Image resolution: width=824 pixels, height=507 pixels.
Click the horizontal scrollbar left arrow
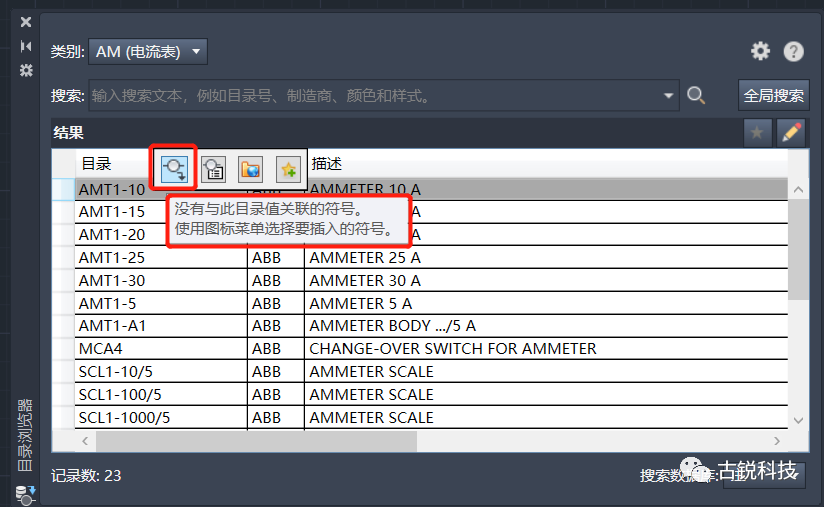[x=85, y=441]
